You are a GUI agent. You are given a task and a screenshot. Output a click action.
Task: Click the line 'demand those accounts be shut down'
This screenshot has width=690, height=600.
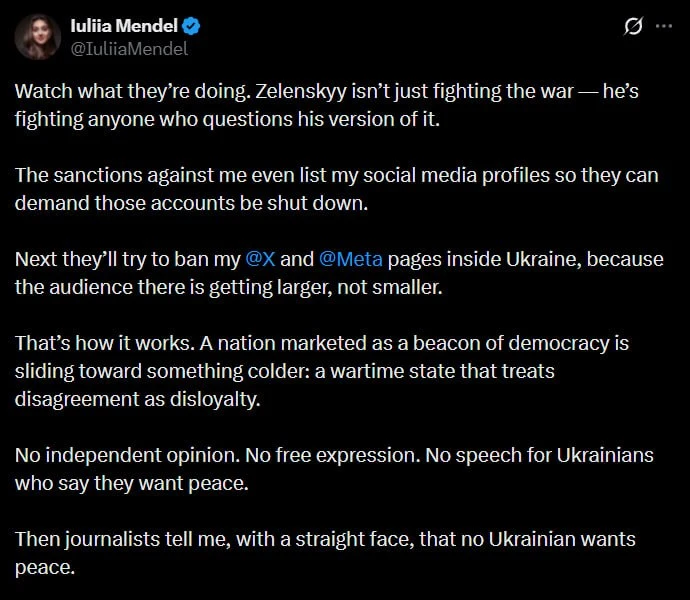click(x=191, y=203)
